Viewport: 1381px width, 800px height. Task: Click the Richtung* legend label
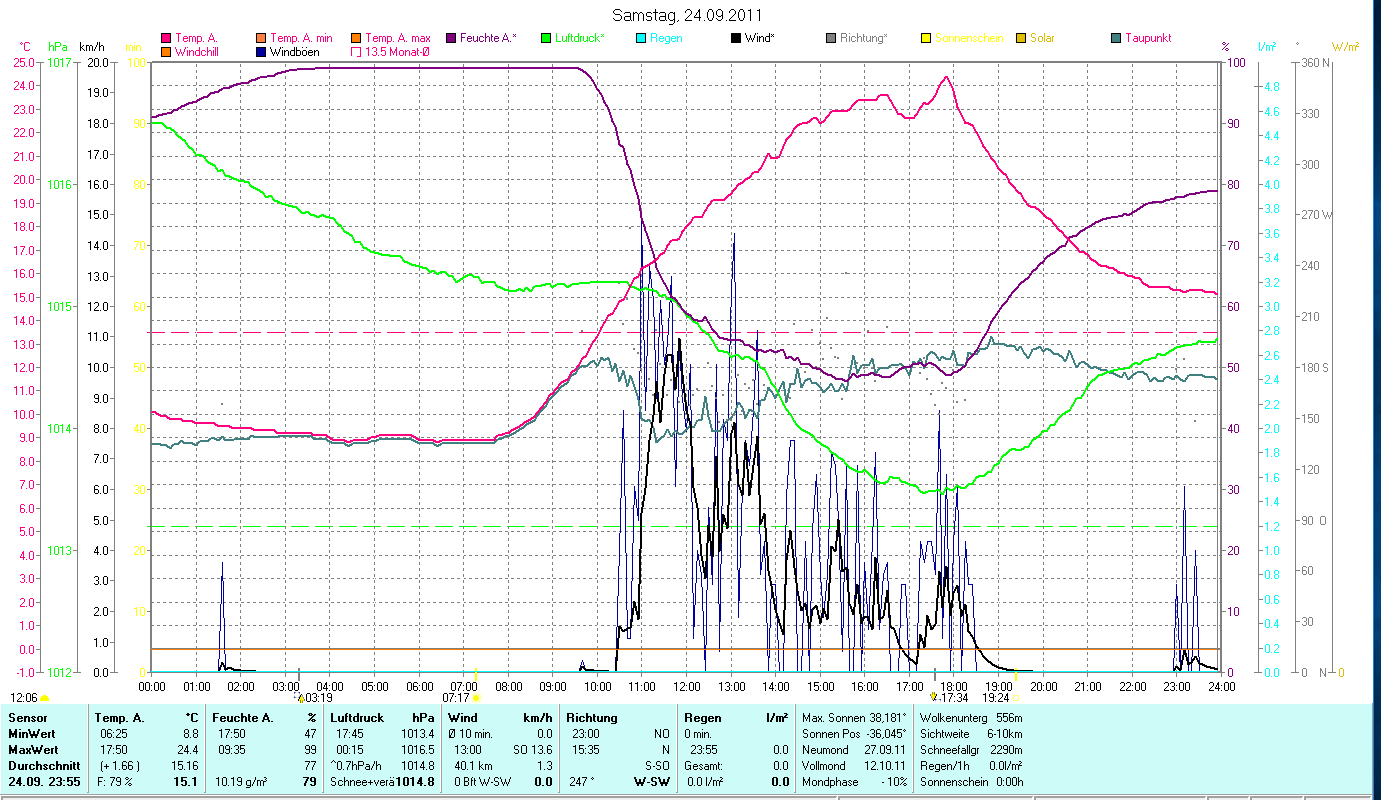pos(864,38)
